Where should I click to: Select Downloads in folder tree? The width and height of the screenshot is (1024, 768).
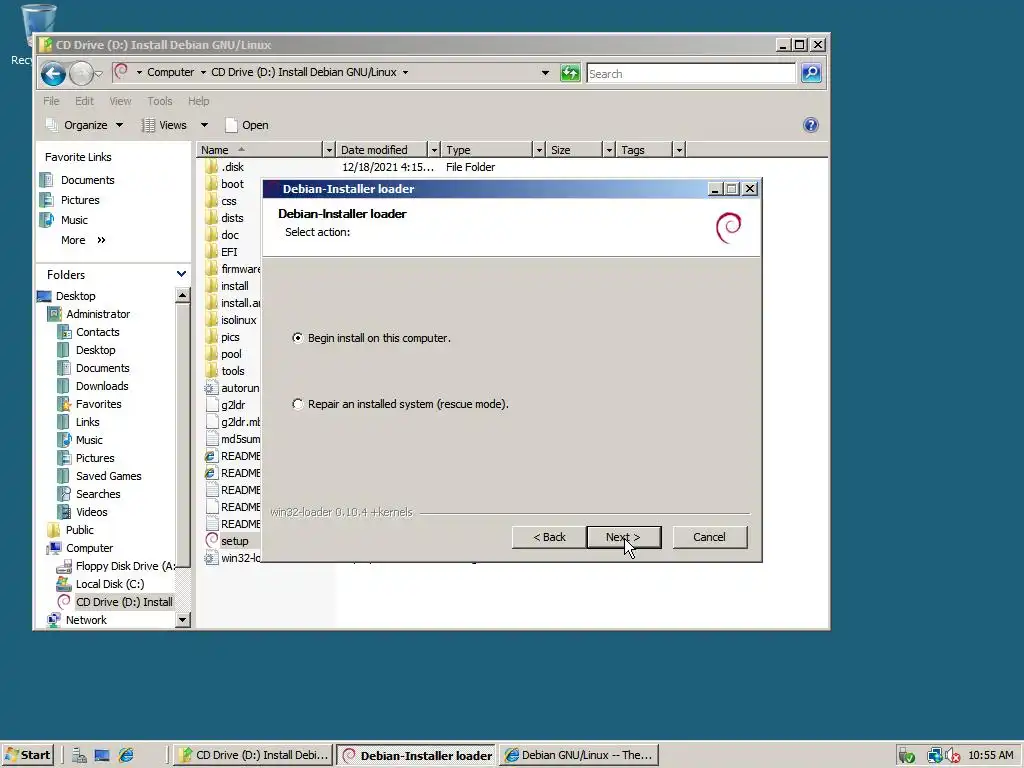point(93,386)
